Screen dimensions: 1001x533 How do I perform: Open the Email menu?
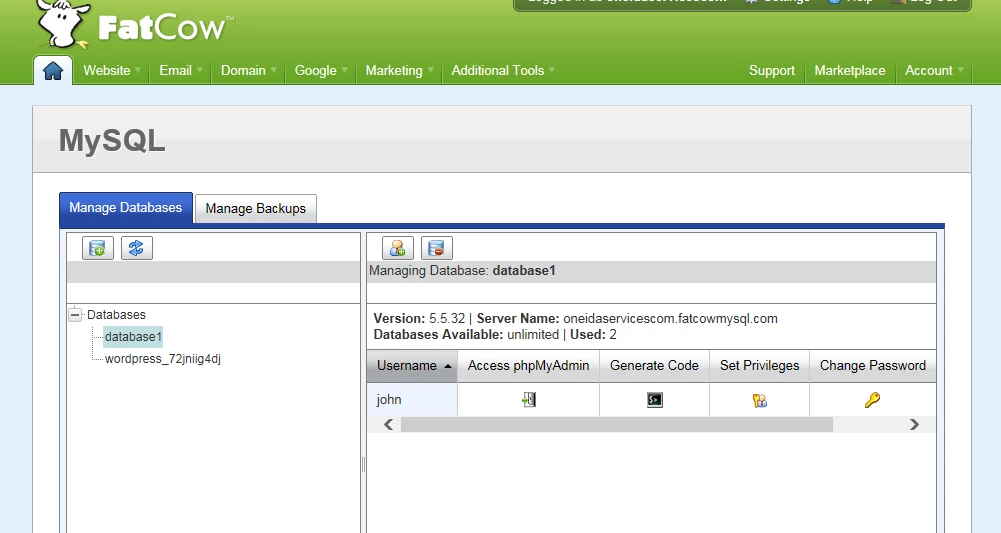pyautogui.click(x=181, y=70)
